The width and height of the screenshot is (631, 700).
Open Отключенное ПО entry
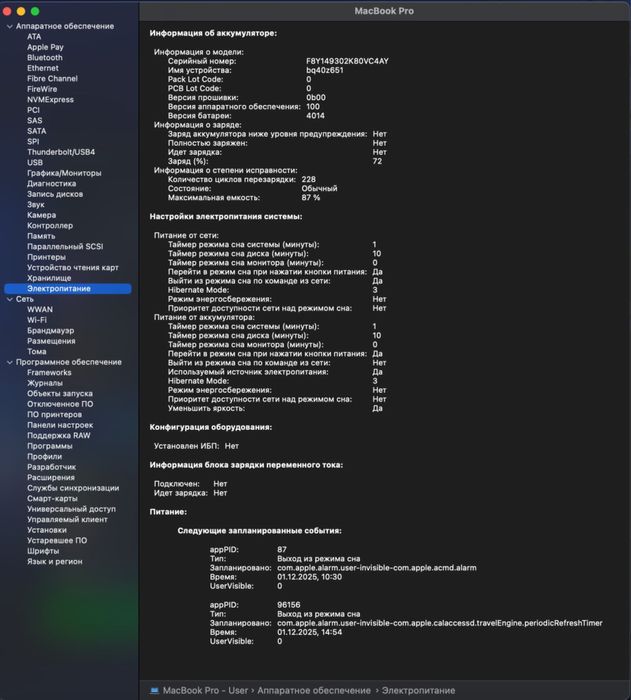click(x=60, y=404)
